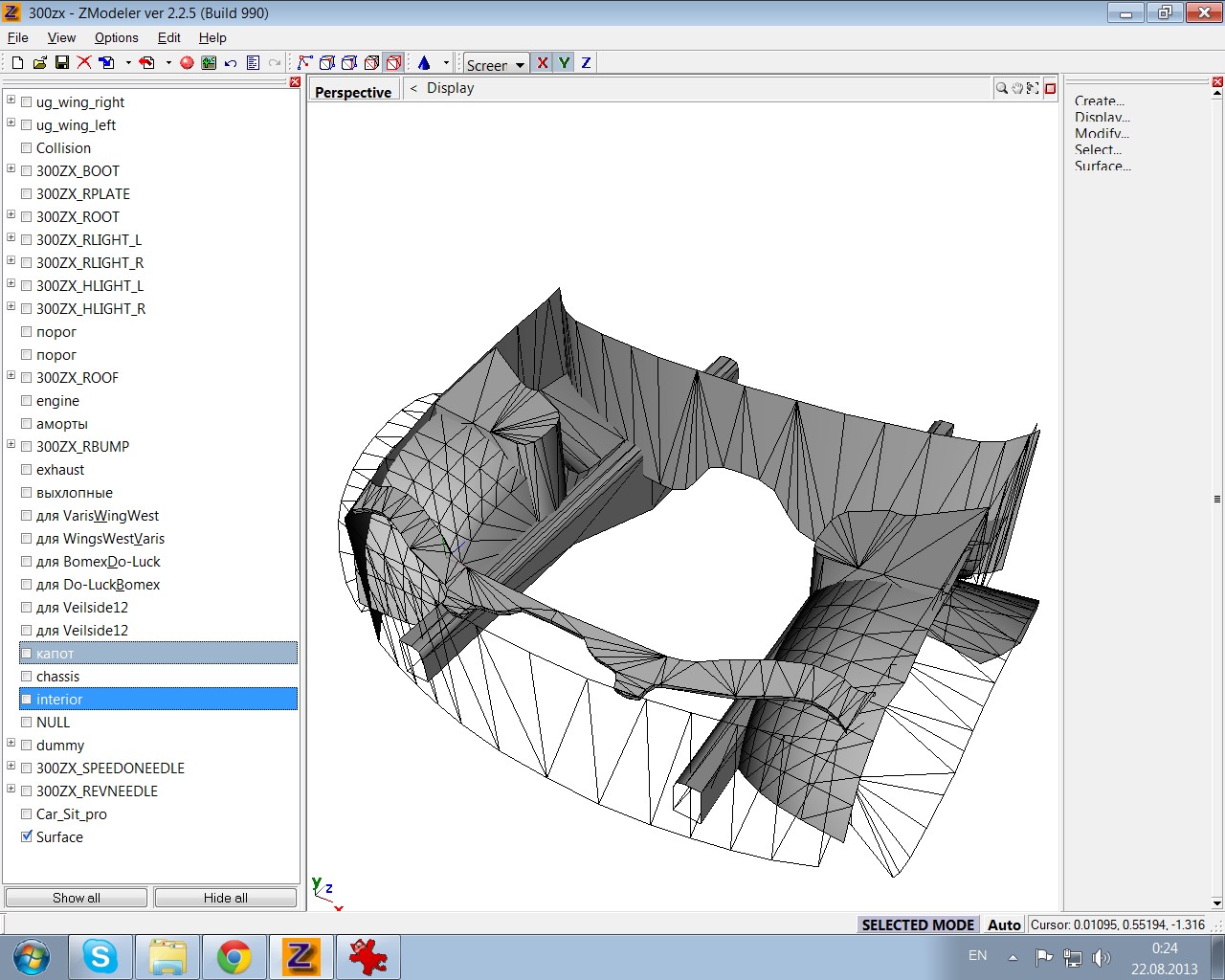Click the New file icon
This screenshot has height=980, width=1225.
tap(17, 63)
